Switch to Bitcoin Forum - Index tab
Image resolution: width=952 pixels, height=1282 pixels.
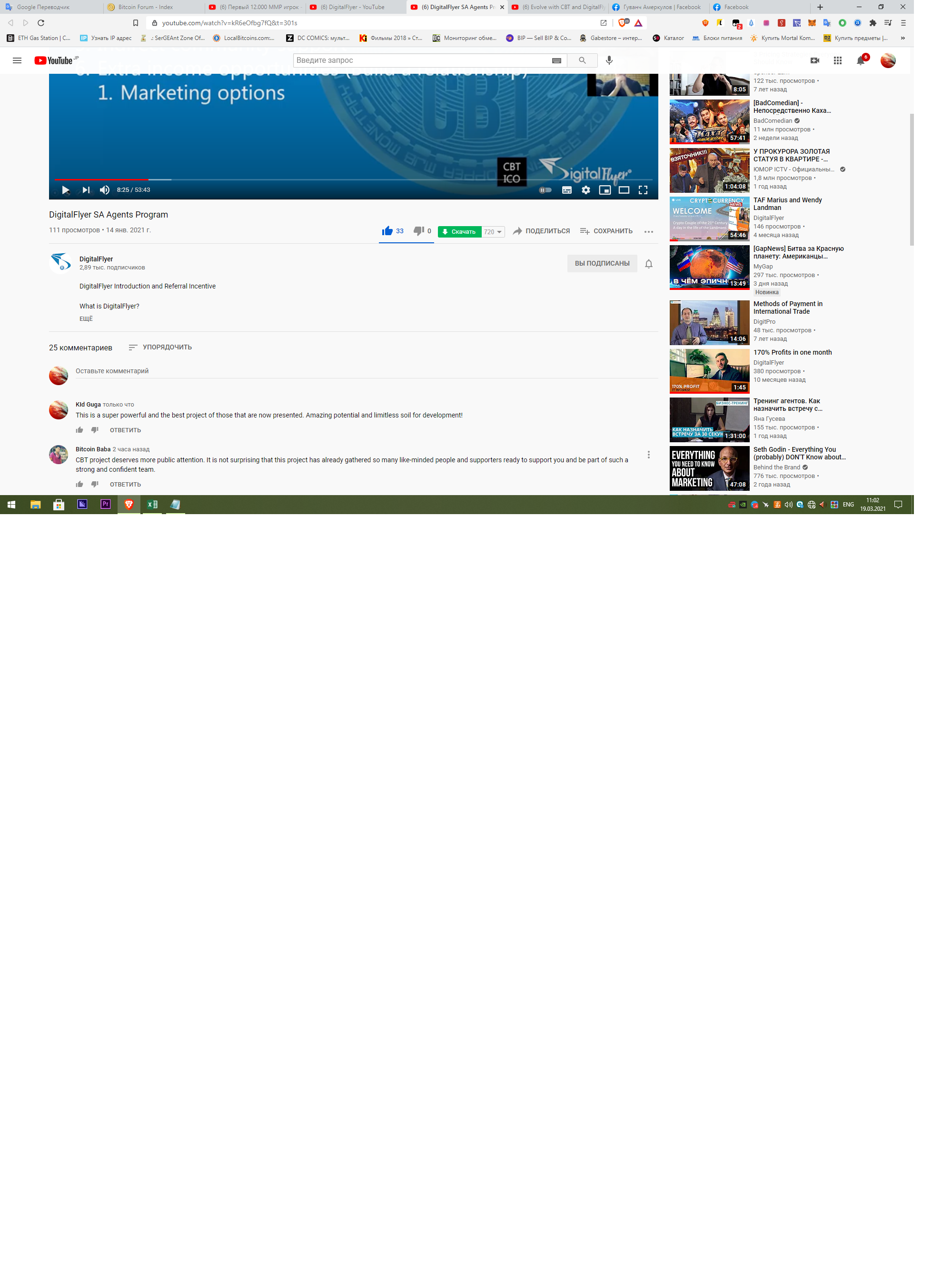coord(153,7)
